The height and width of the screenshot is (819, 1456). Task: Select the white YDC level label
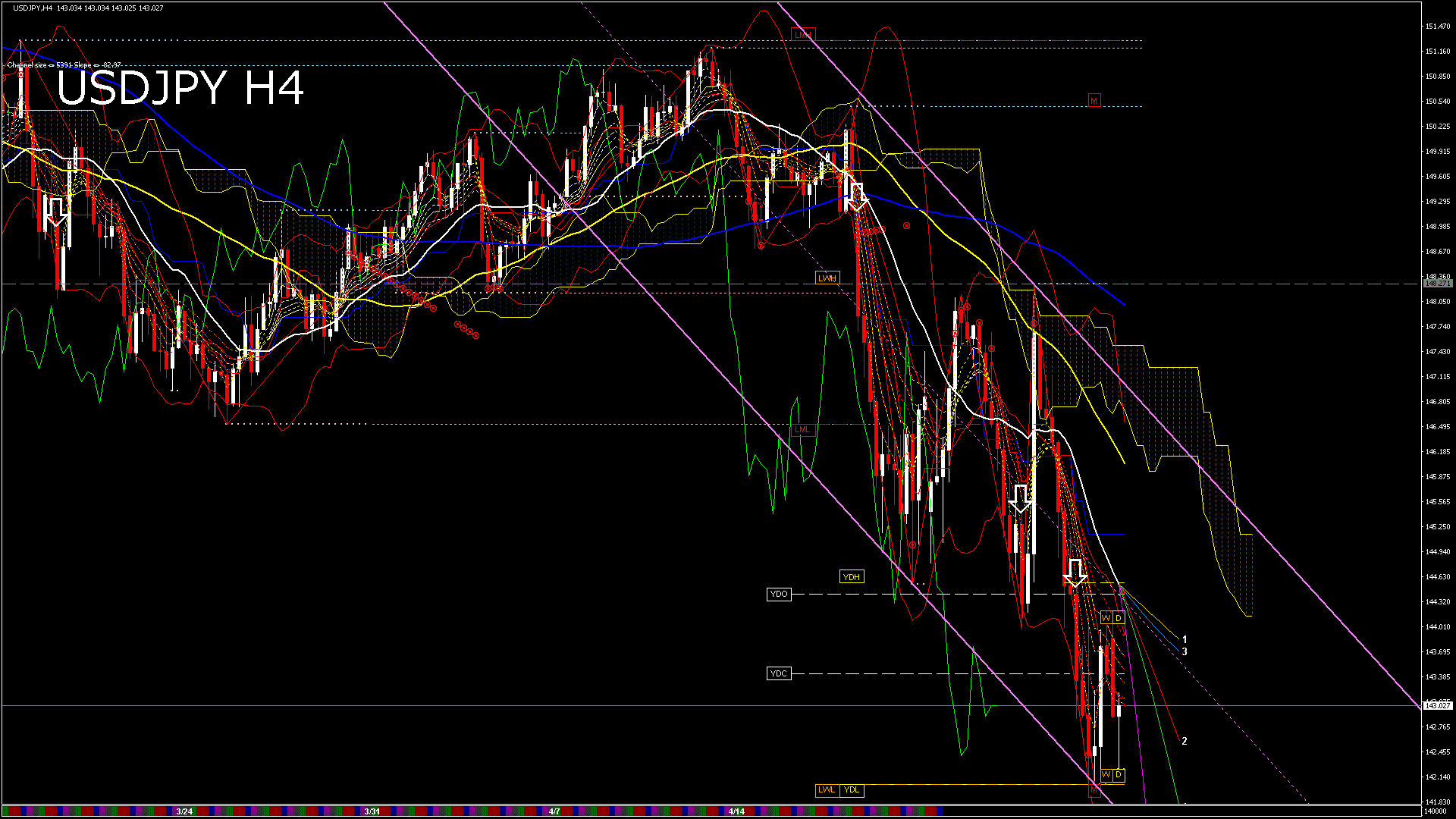coord(779,673)
